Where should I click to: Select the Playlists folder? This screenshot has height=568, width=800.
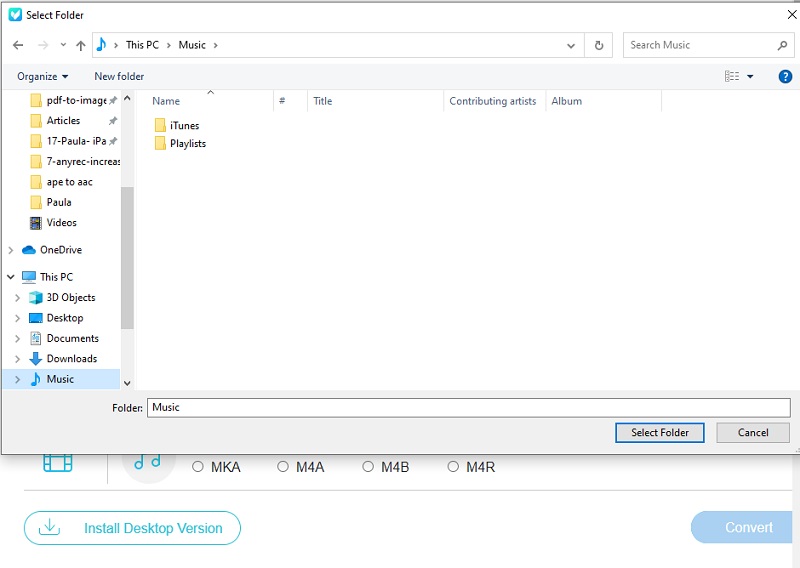[187, 144]
